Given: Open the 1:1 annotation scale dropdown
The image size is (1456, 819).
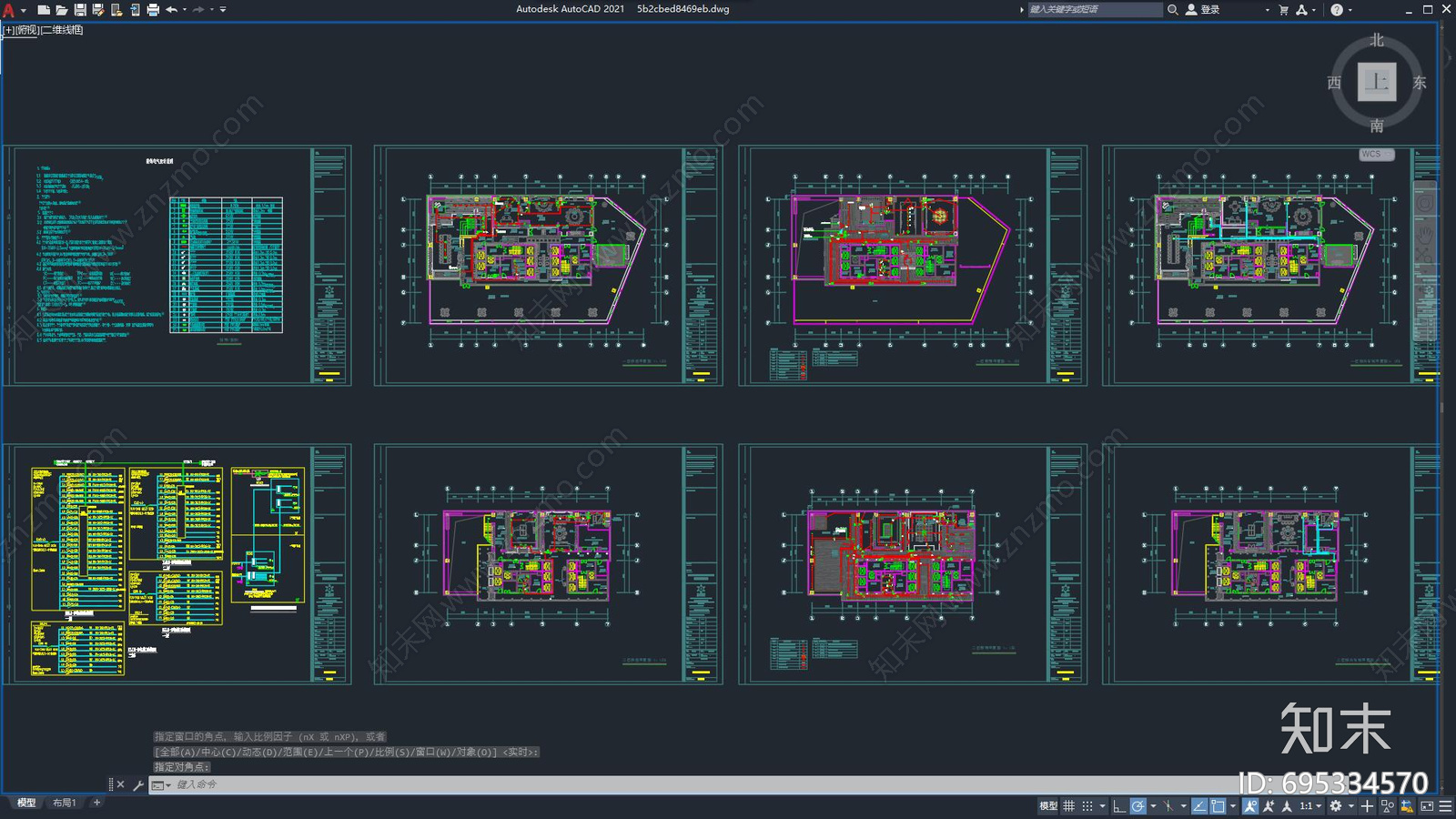Looking at the screenshot, I should [x=1310, y=806].
